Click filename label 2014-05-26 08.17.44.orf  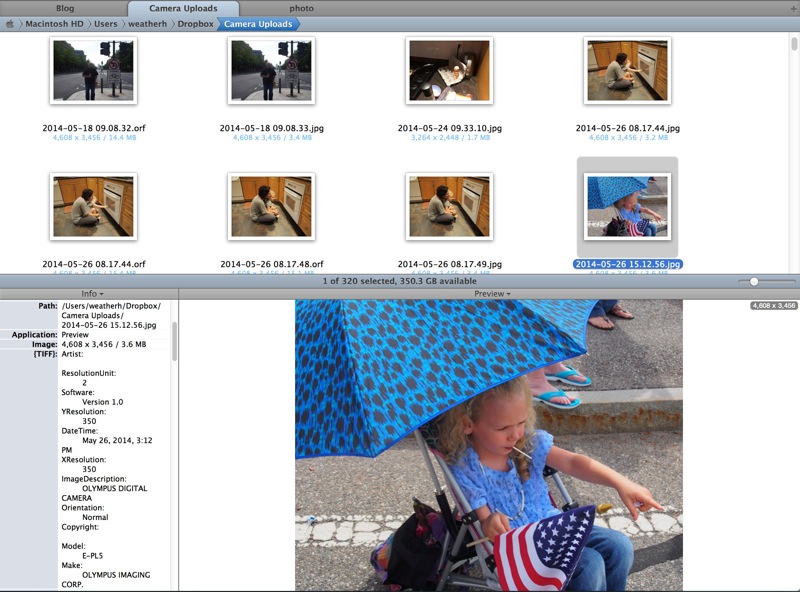click(94, 264)
